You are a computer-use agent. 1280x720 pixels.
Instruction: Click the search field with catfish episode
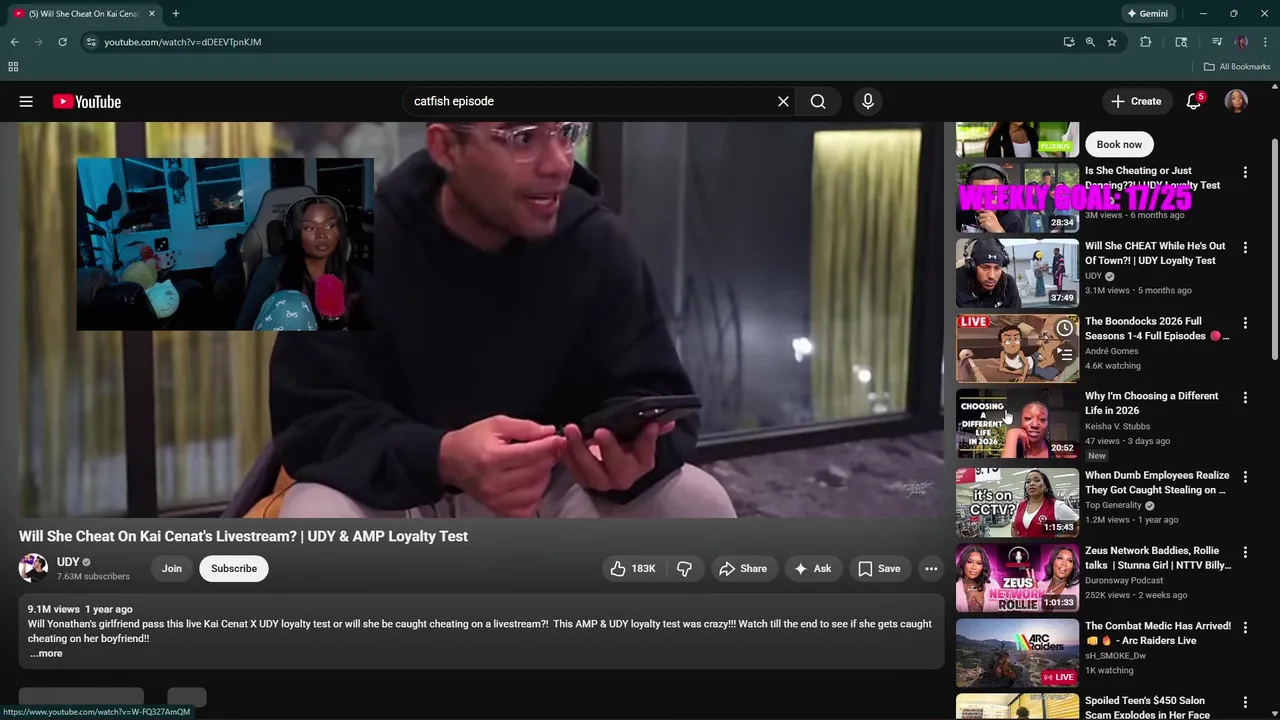[590, 101]
